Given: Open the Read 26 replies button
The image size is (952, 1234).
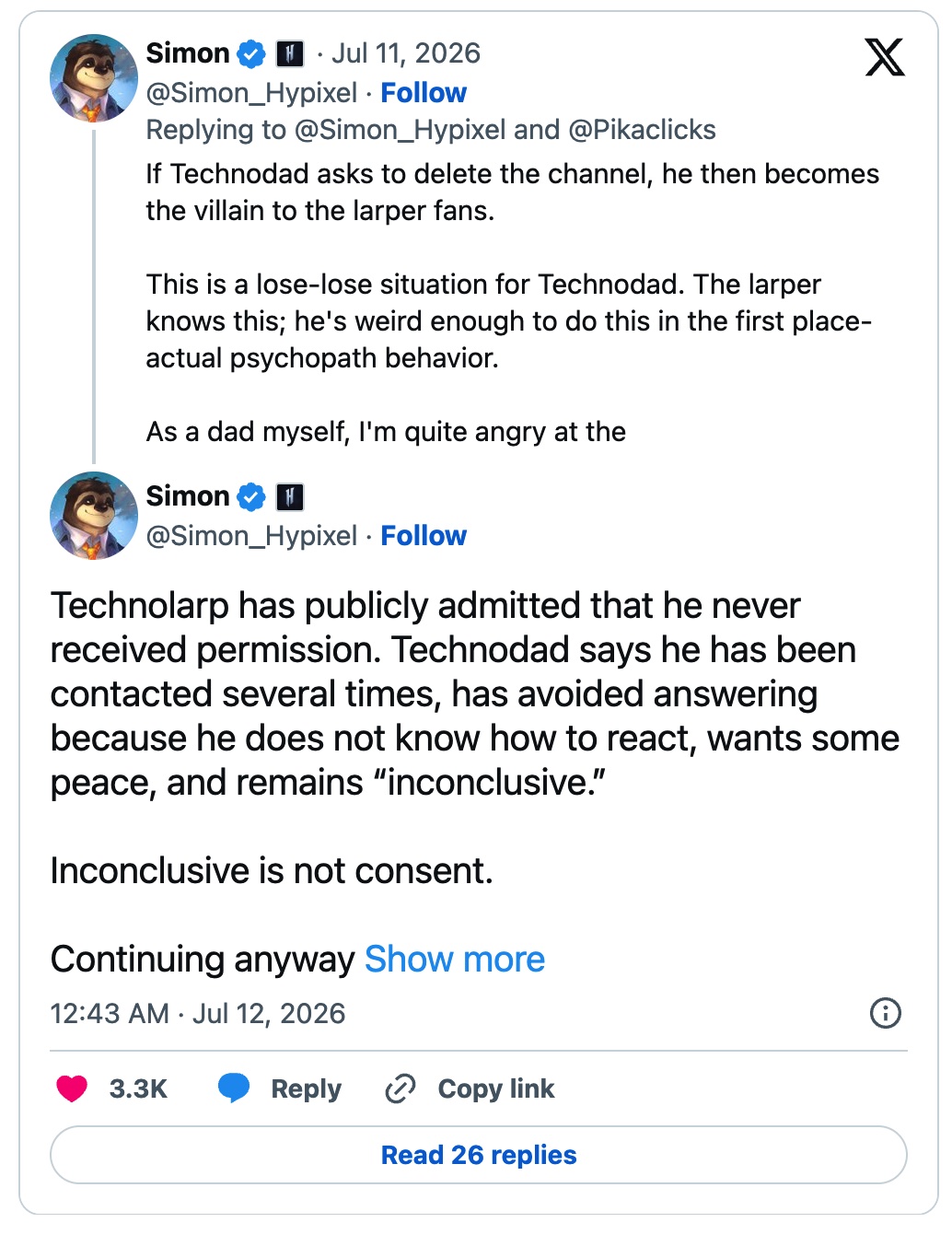Looking at the screenshot, I should click(x=479, y=1155).
